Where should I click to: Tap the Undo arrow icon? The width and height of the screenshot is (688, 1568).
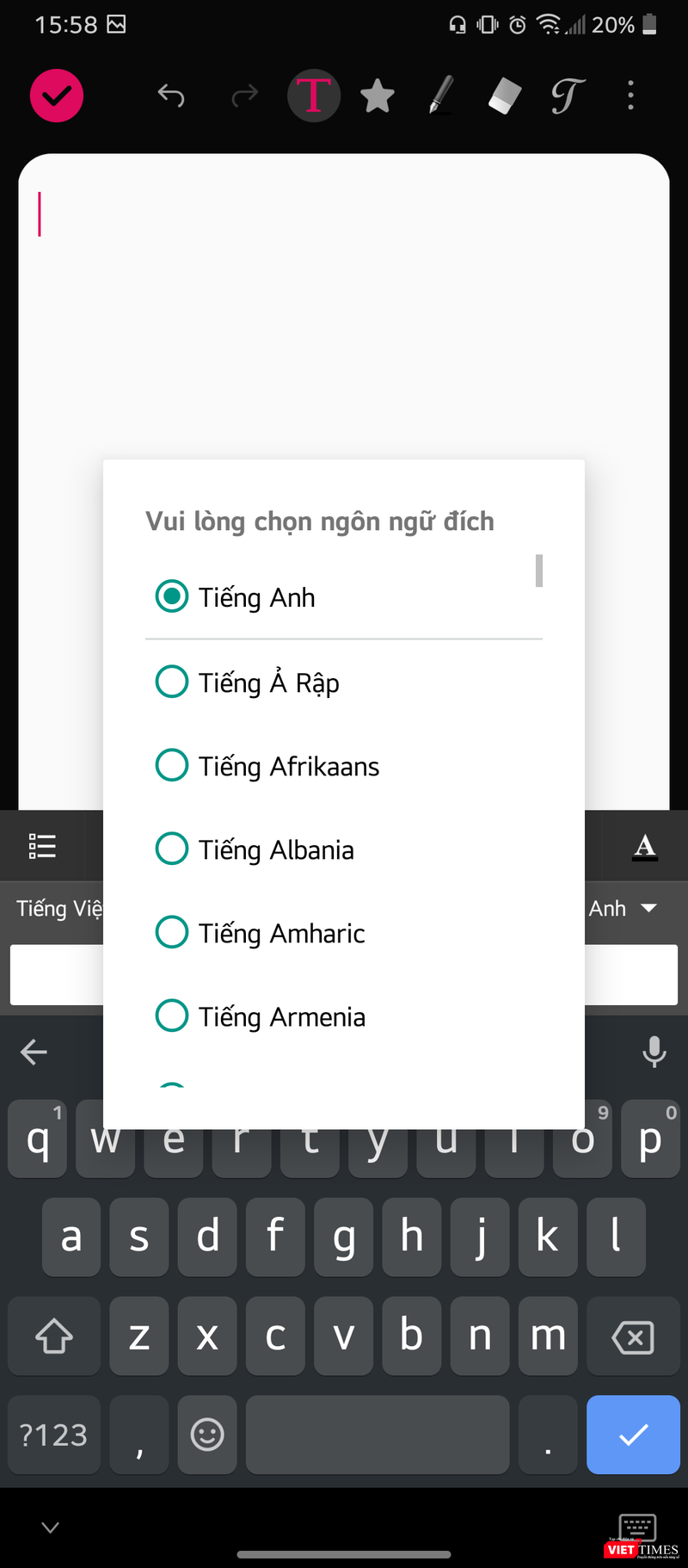point(171,96)
